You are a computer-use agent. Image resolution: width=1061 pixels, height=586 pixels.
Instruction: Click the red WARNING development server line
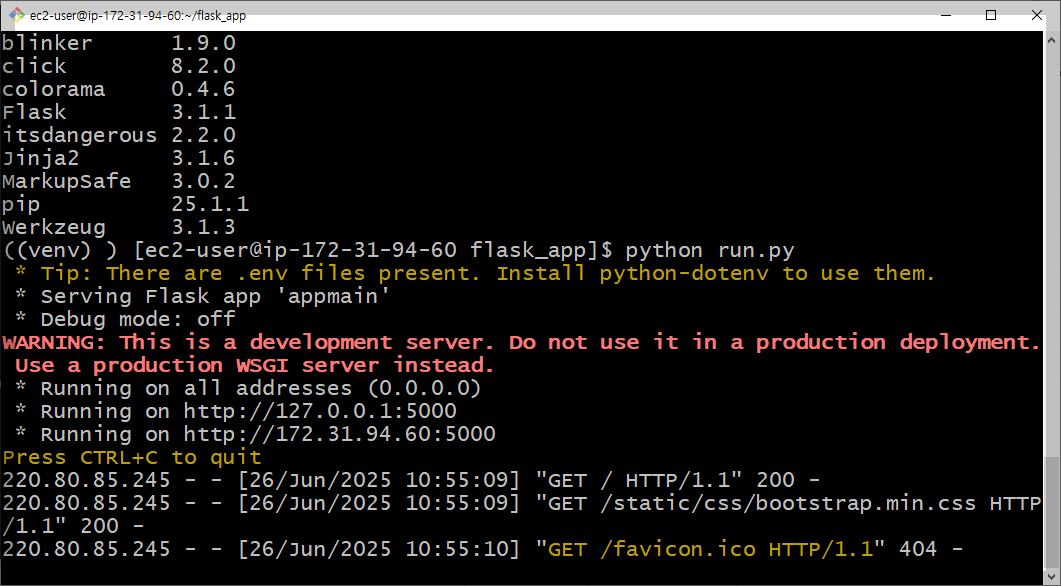(521, 342)
